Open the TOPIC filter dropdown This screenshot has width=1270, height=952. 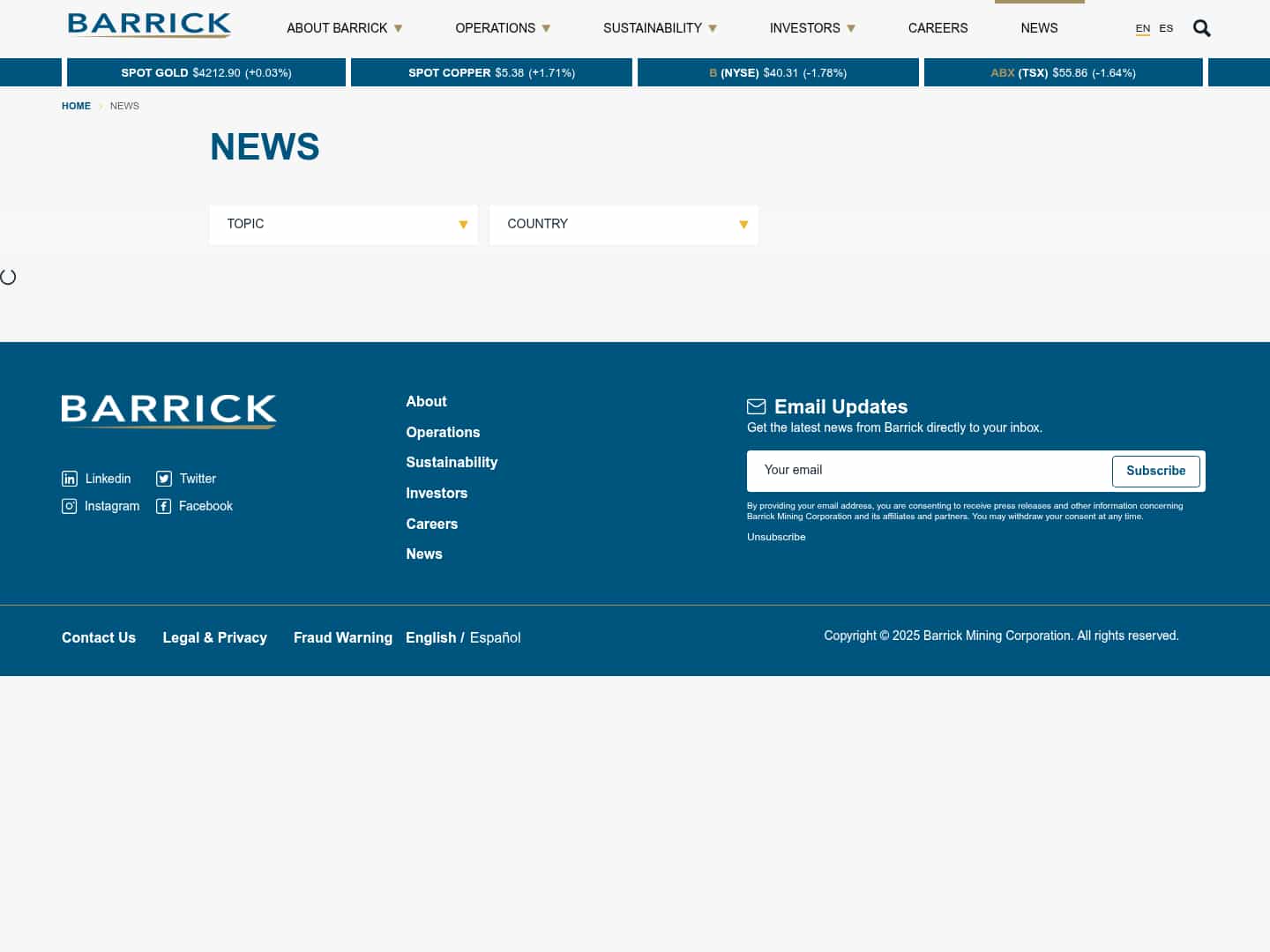(x=343, y=225)
